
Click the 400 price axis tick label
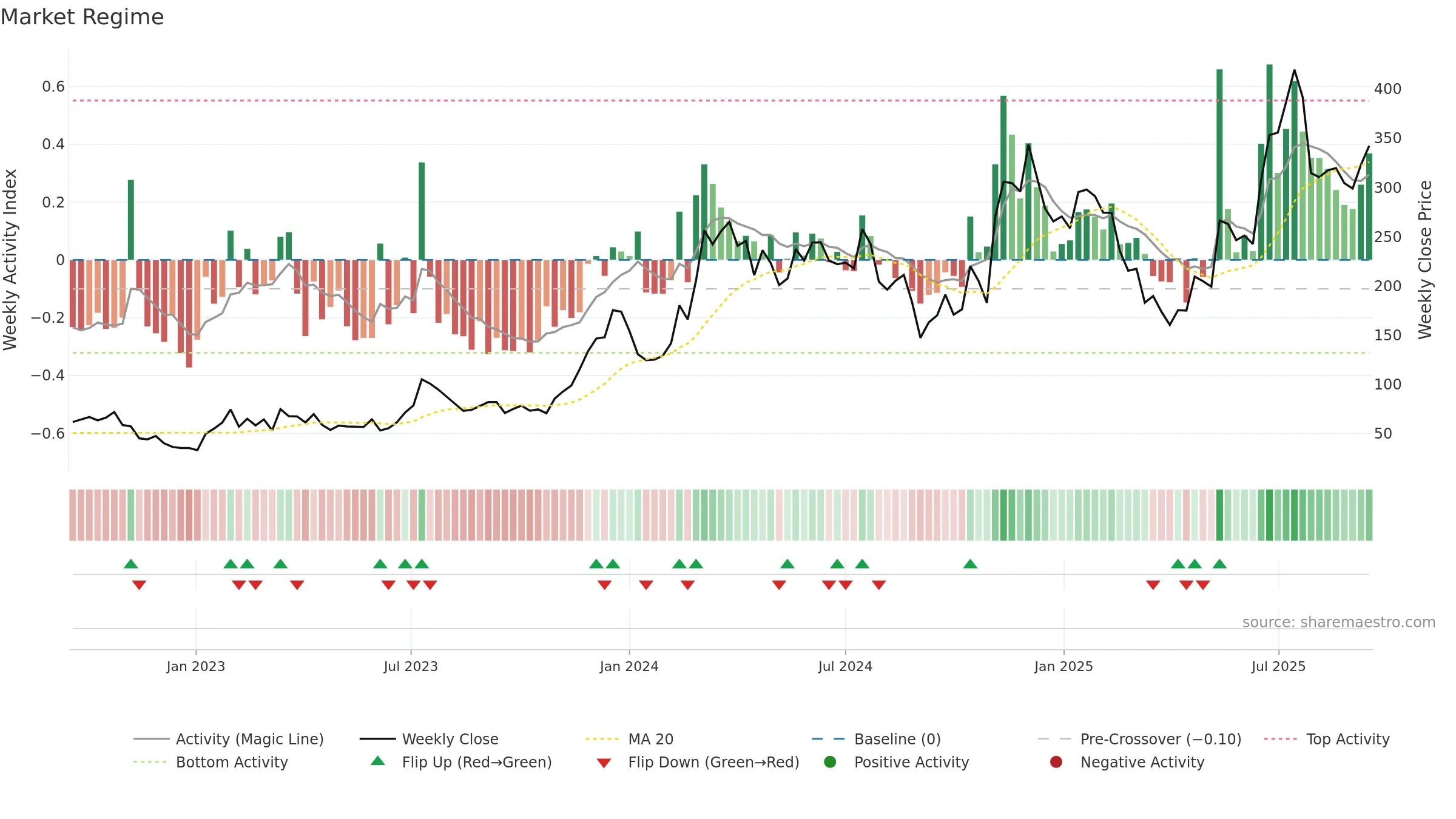[x=1388, y=89]
